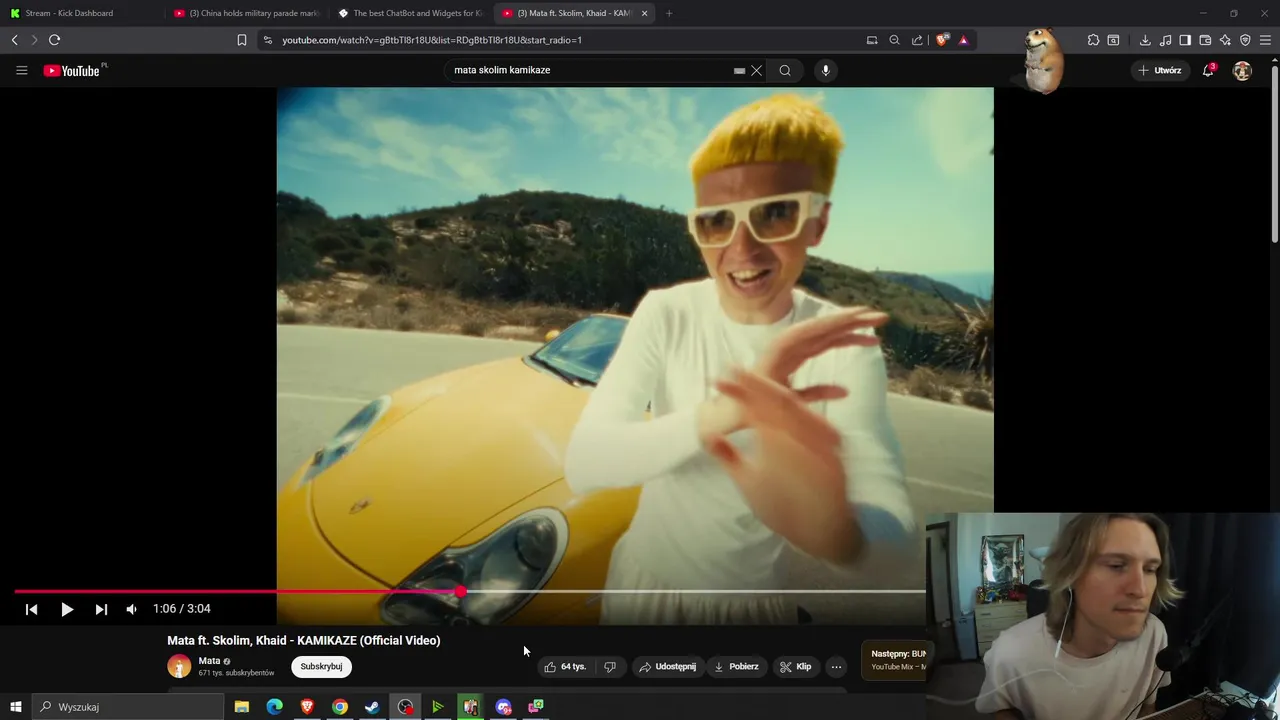Viewport: 1280px width, 720px height.
Task: Switch to The best ChatBot and Widgets tab
Action: 410,13
